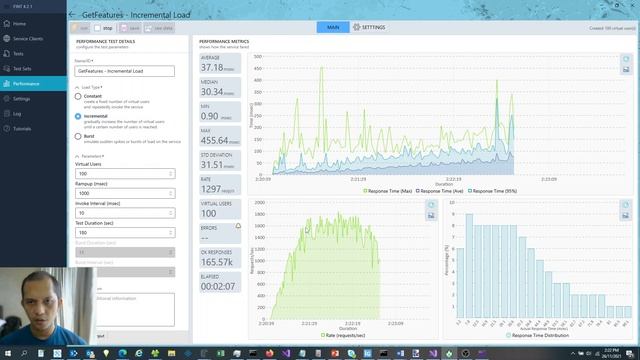Click the Home icon in sidebar
Viewport: 640px width, 360px height.
coord(7,24)
